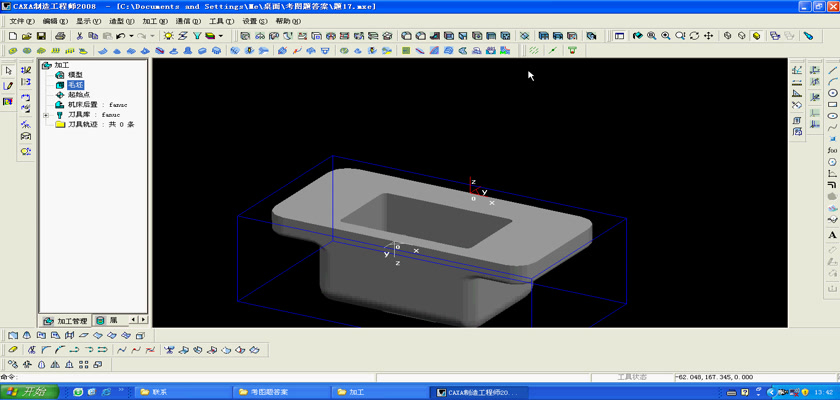Select the Circle drawing tool
This screenshot has height=400, width=840.
(832, 93)
